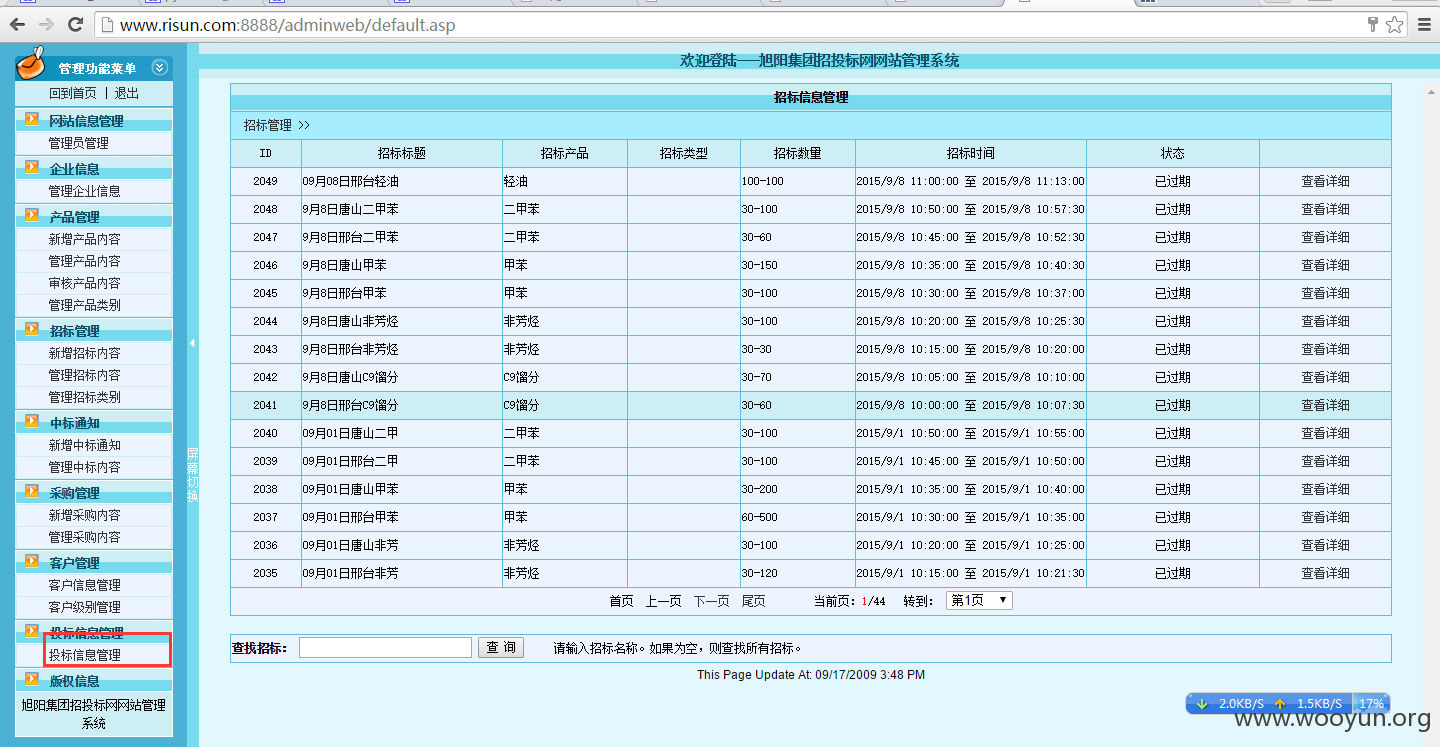1440x747 pixels.
Task: Open the browser hamburger menu
Action: (1424, 25)
